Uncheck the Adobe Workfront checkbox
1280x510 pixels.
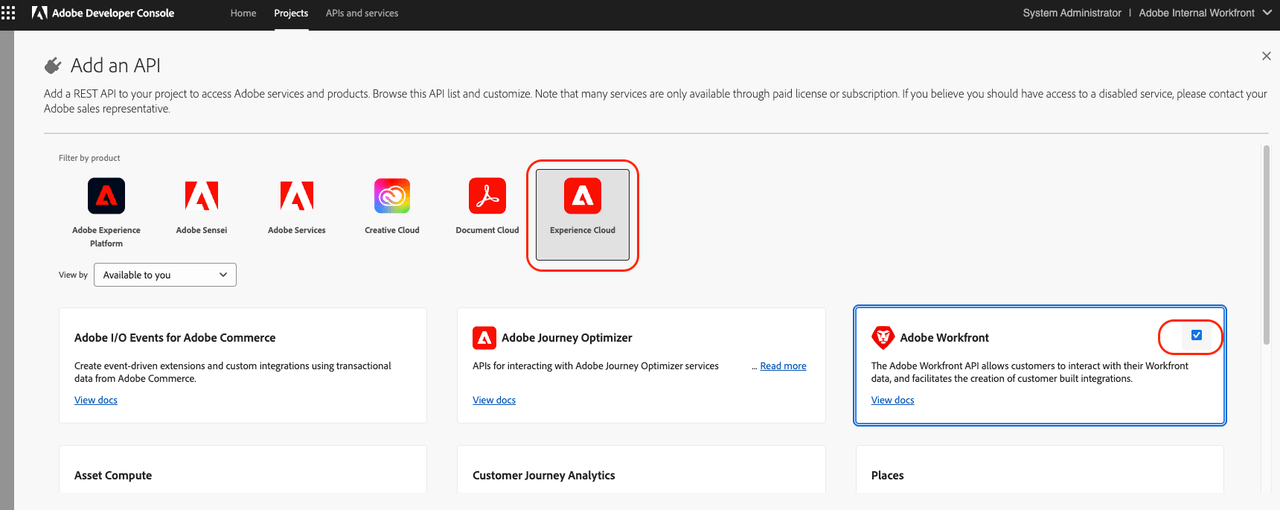click(x=1196, y=335)
